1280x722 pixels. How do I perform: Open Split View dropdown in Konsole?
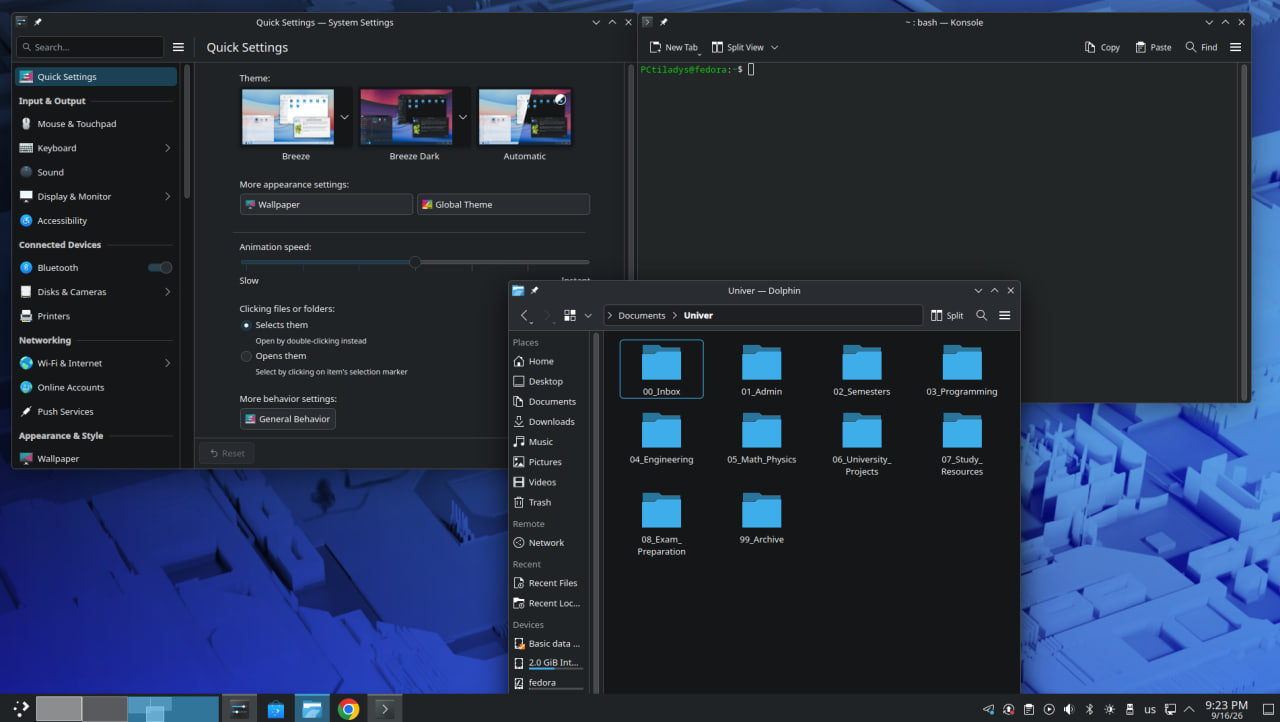click(774, 47)
